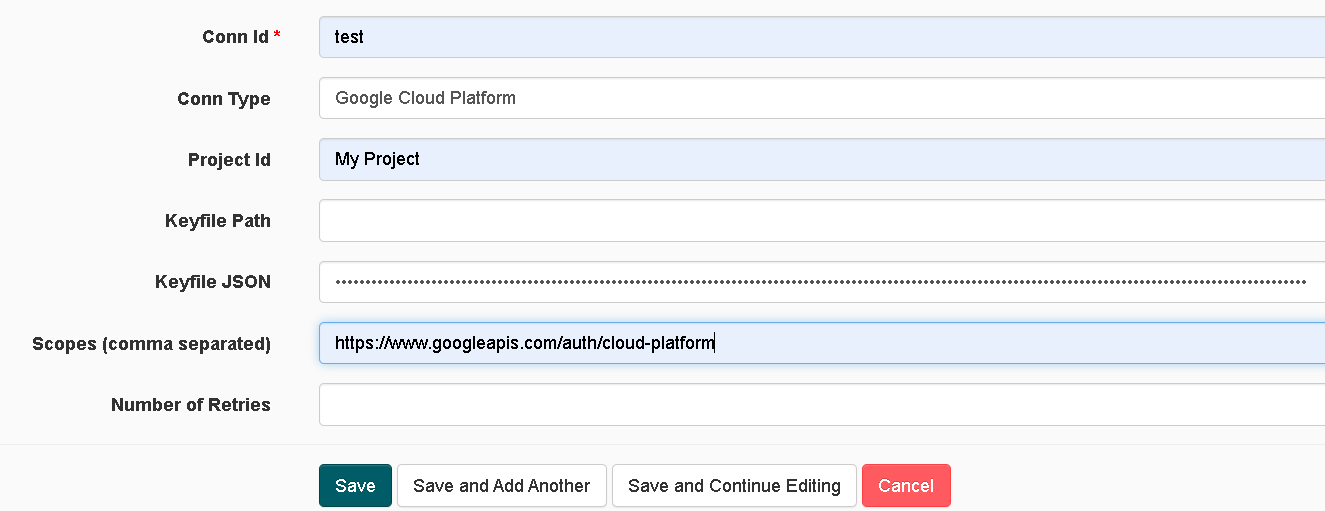Click the empty Keyfile Path field
Viewport: 1325px width, 511px height.
(820, 221)
